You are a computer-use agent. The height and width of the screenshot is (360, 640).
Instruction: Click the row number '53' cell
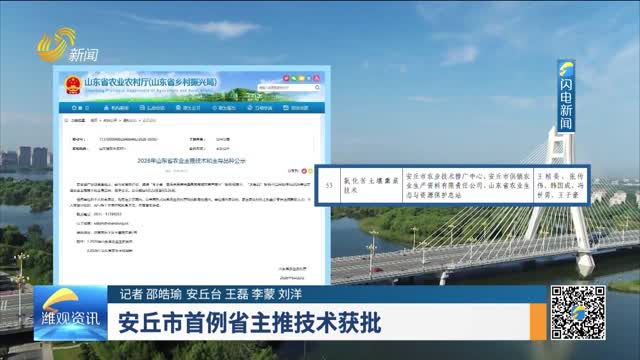[x=329, y=185]
